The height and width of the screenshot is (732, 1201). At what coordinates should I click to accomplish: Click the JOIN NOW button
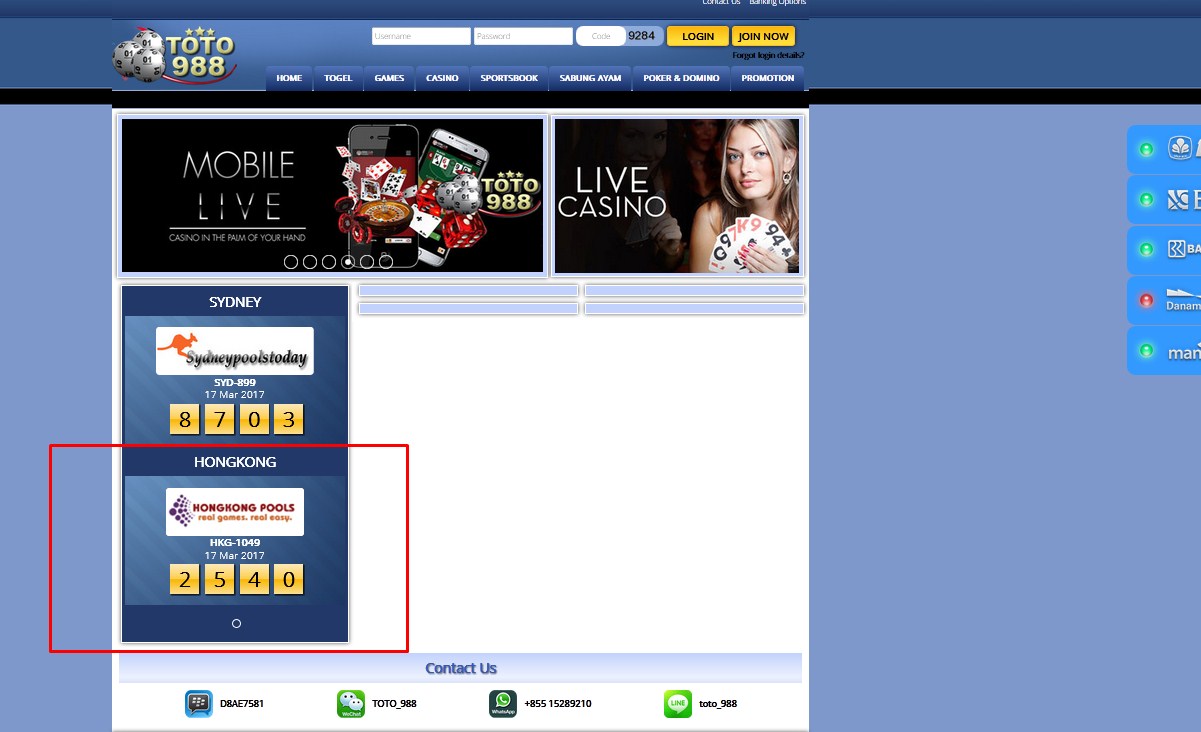[763, 36]
